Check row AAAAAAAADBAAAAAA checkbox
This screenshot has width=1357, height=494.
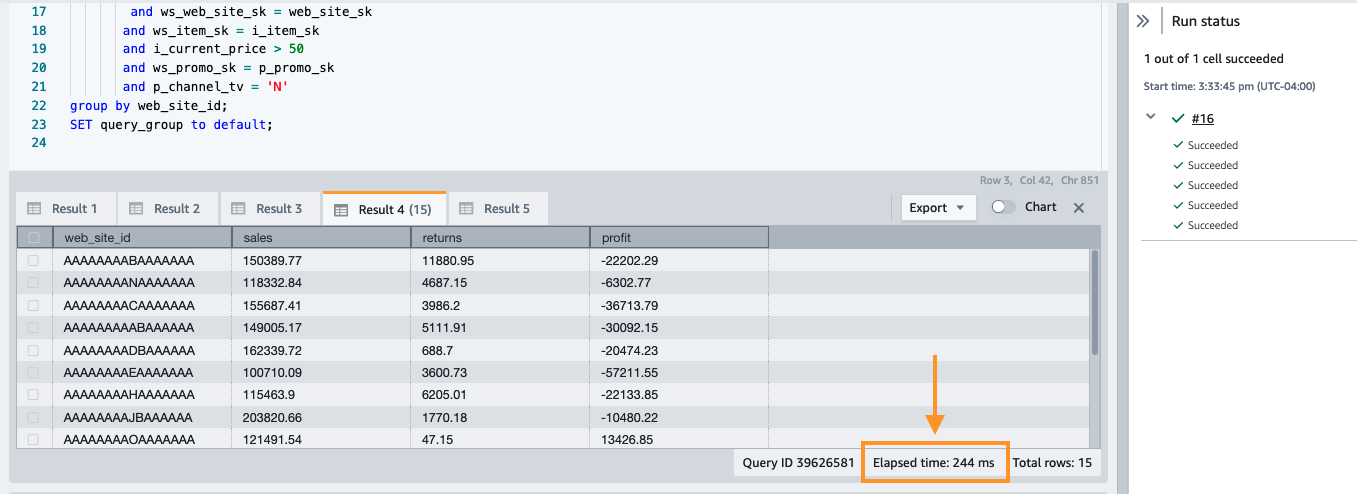point(34,350)
